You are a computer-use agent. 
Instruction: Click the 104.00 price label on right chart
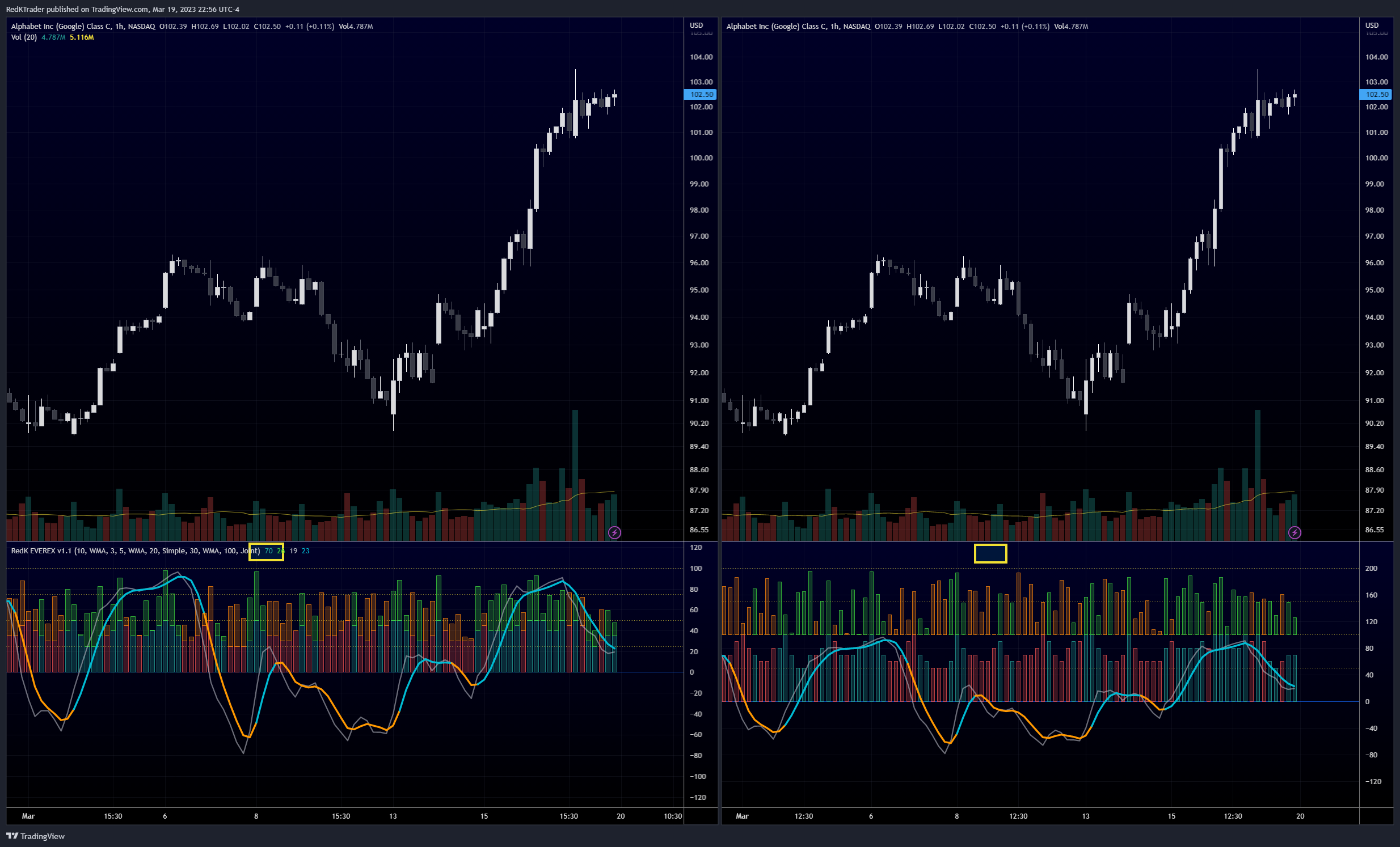coord(1376,57)
